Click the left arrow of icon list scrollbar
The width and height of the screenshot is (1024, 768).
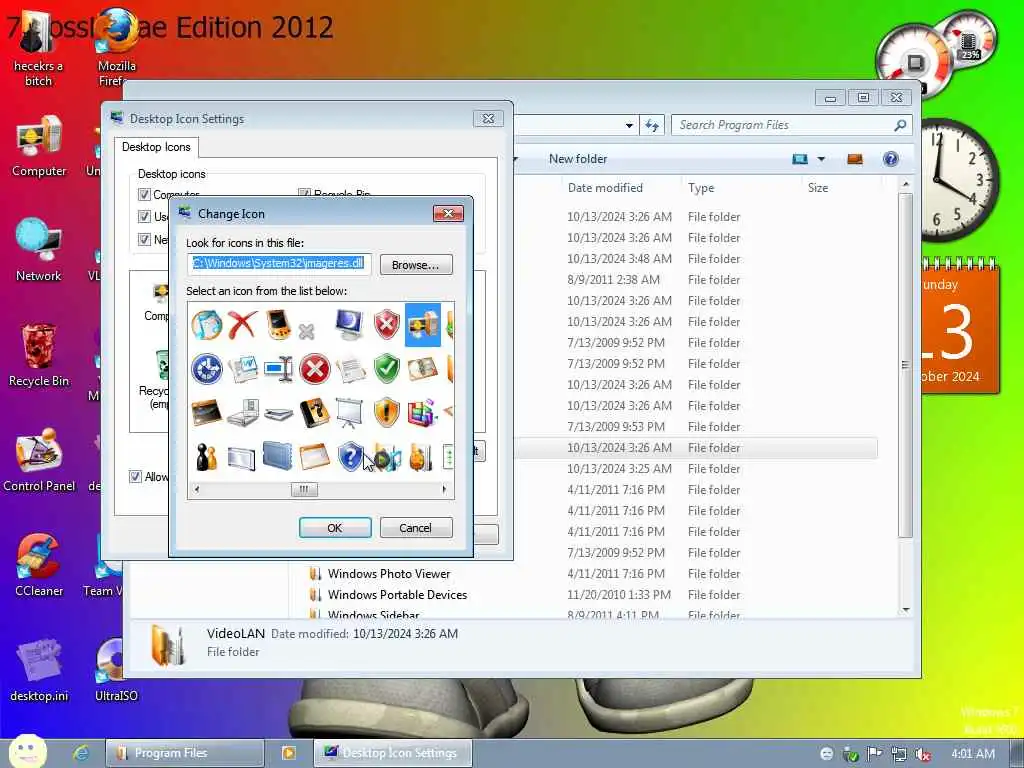[x=197, y=489]
